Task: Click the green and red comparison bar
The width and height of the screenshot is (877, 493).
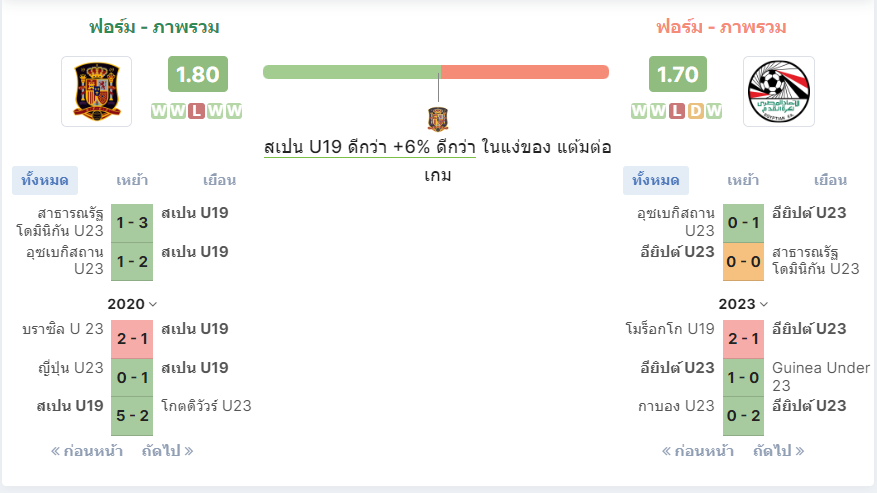Action: point(436,72)
